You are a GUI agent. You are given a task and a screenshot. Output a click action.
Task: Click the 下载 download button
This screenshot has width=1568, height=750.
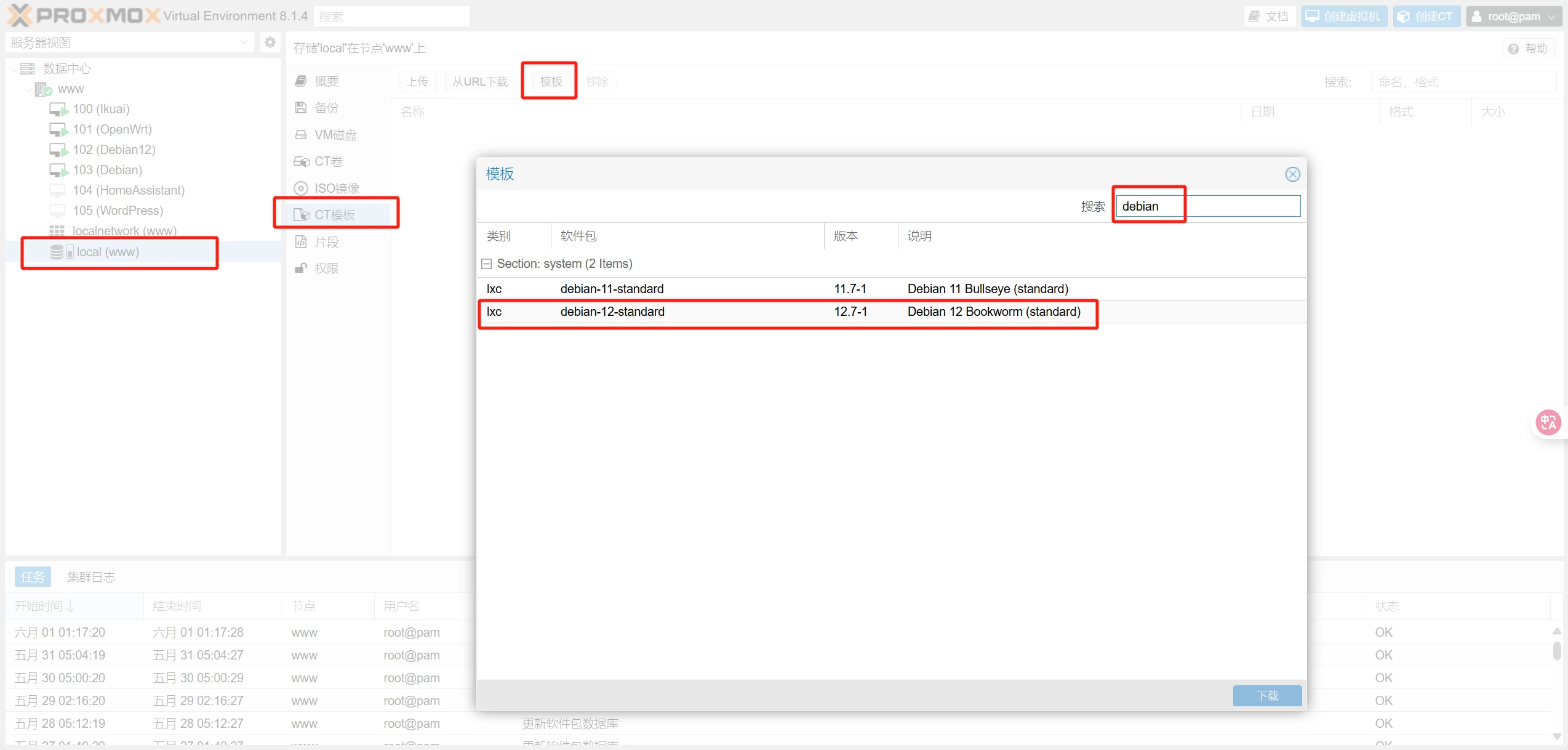1267,695
